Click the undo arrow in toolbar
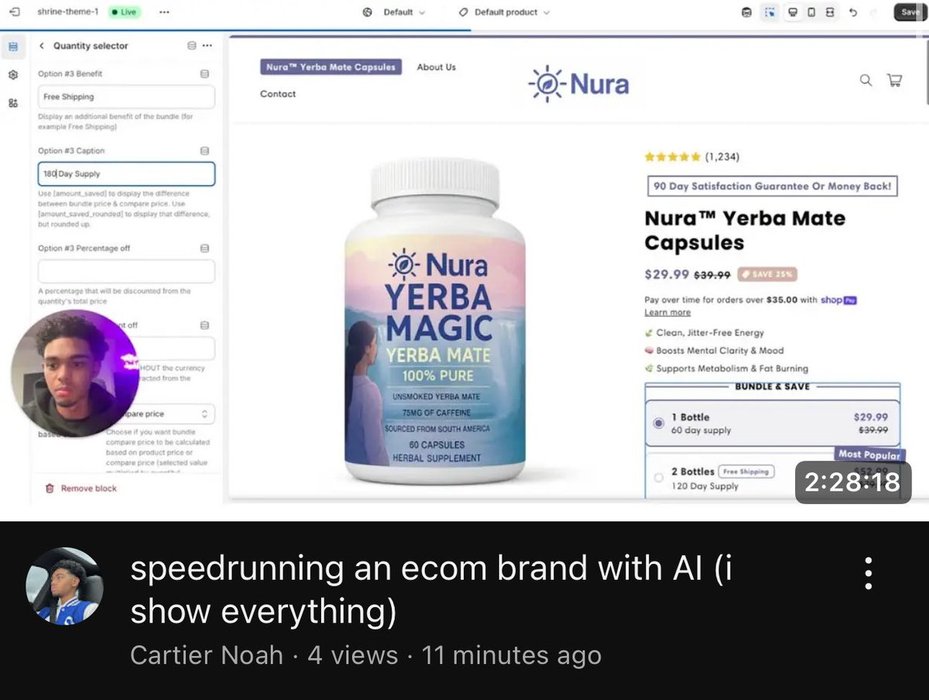929x700 pixels. pyautogui.click(x=853, y=12)
